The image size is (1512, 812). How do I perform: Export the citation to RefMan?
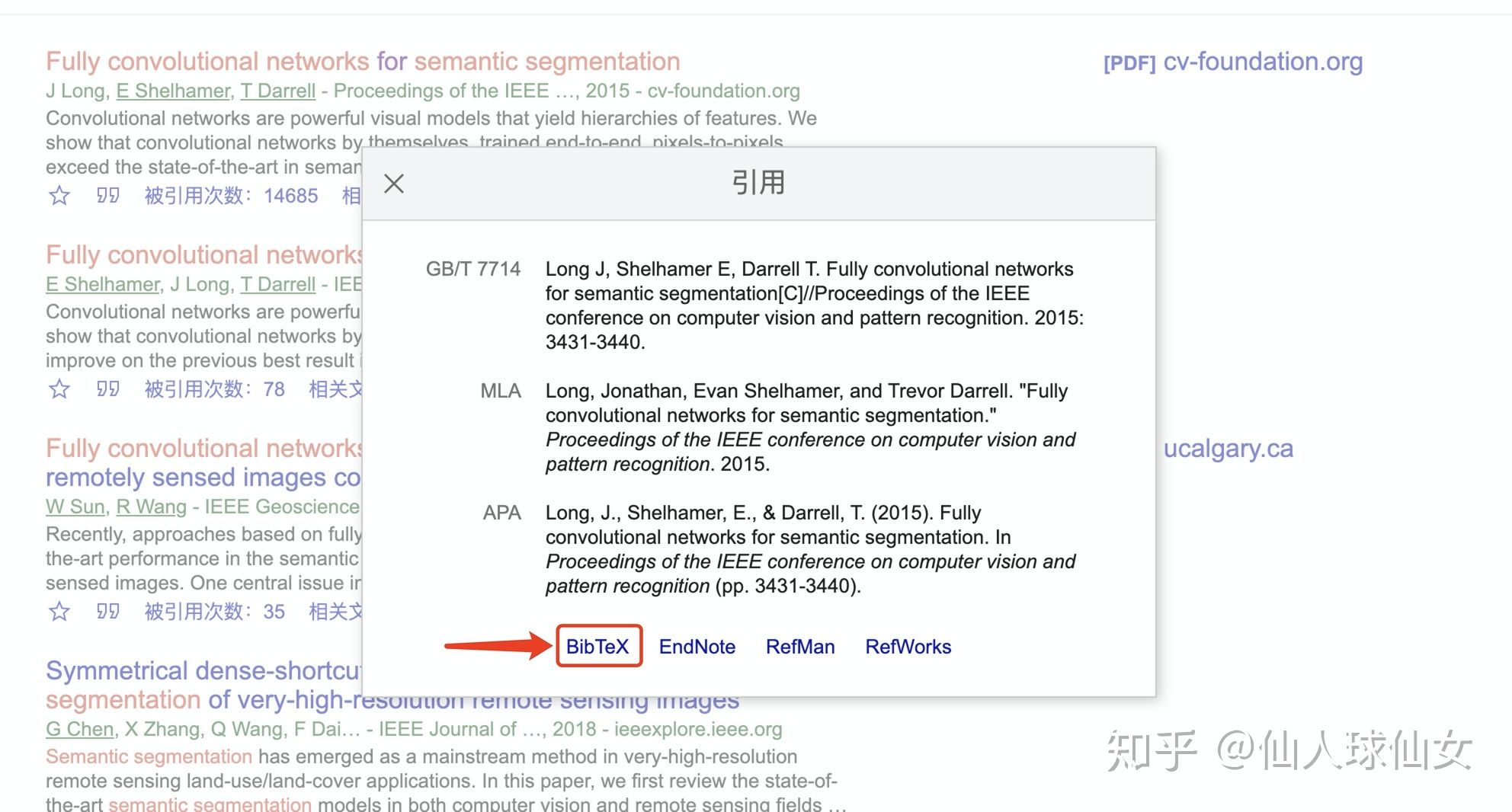click(800, 647)
